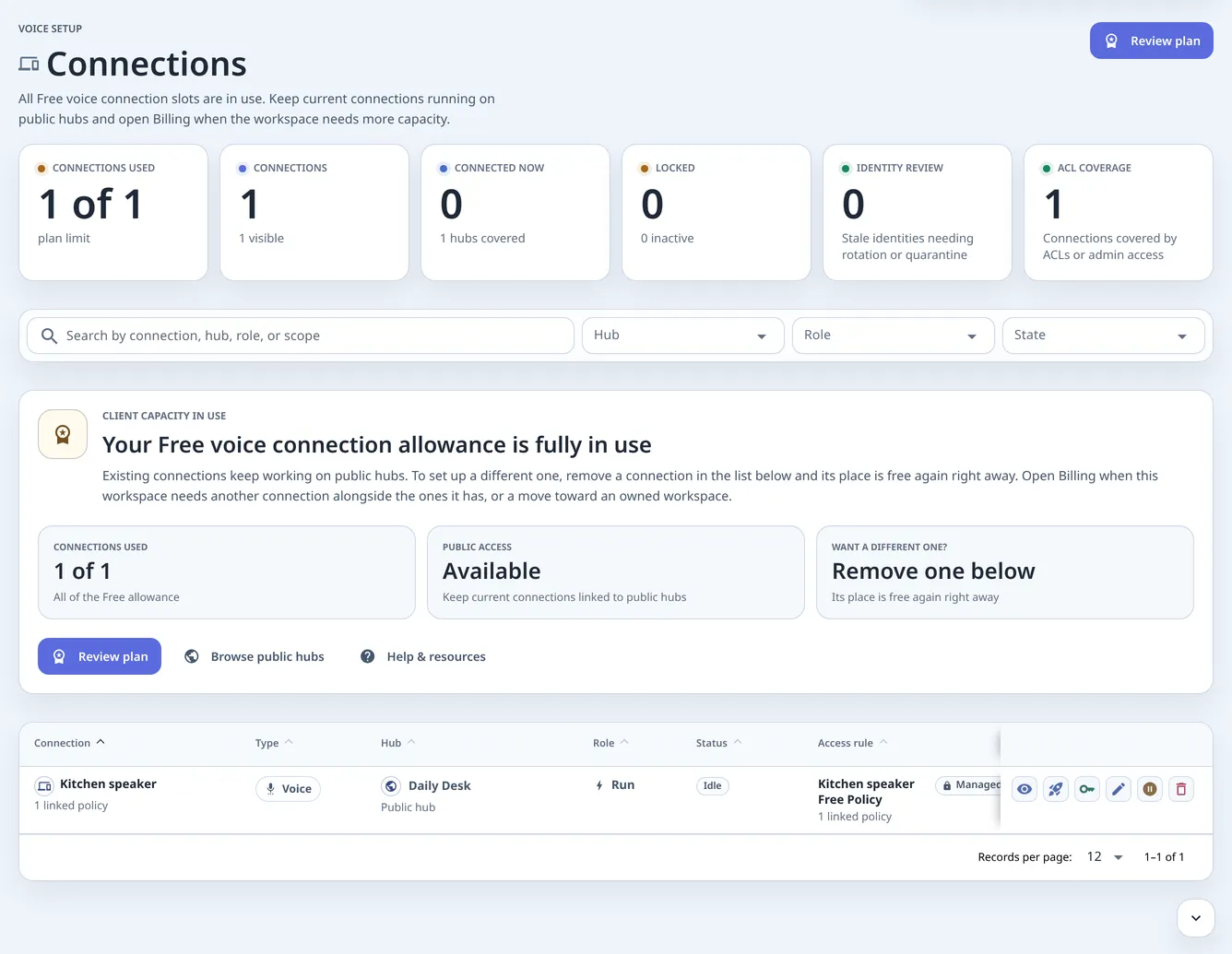Click the devices icon beside Connections heading
Viewport: 1232px width, 954px height.
[29, 65]
